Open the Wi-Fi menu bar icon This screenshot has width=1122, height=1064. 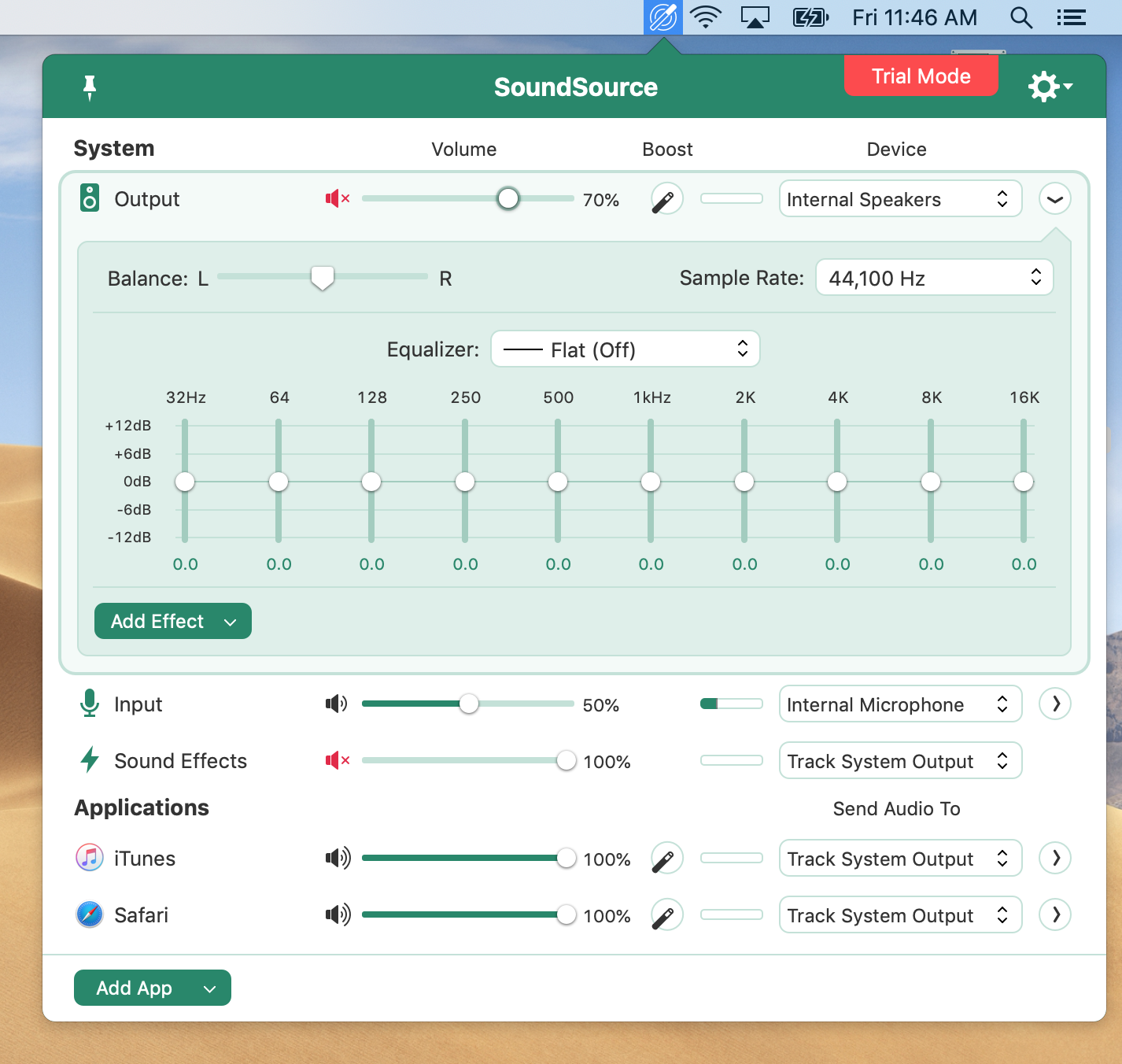[x=706, y=17]
